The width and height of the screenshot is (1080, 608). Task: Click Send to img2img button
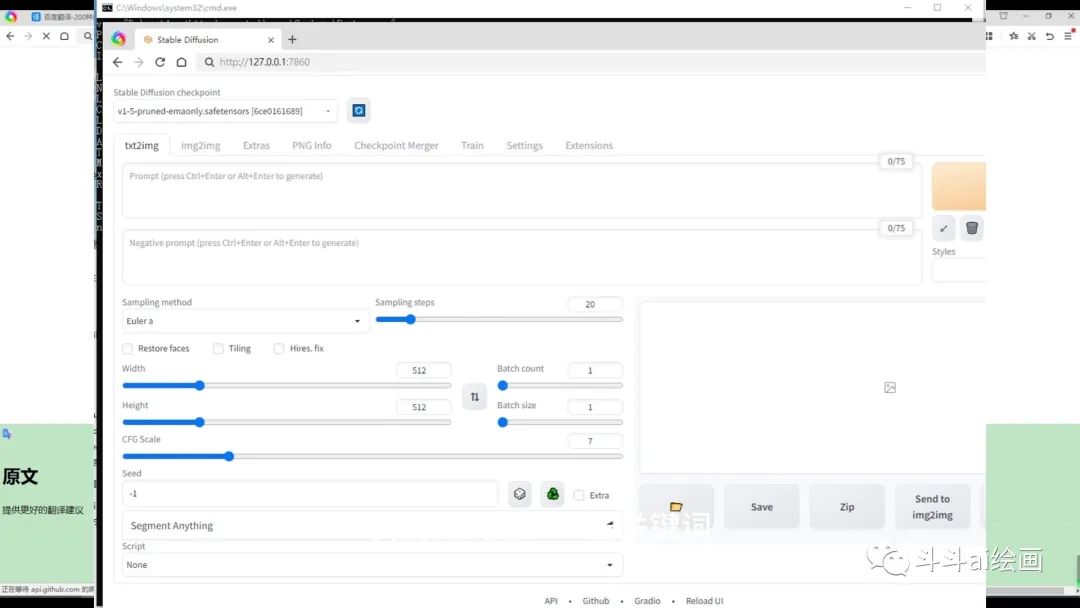933,507
